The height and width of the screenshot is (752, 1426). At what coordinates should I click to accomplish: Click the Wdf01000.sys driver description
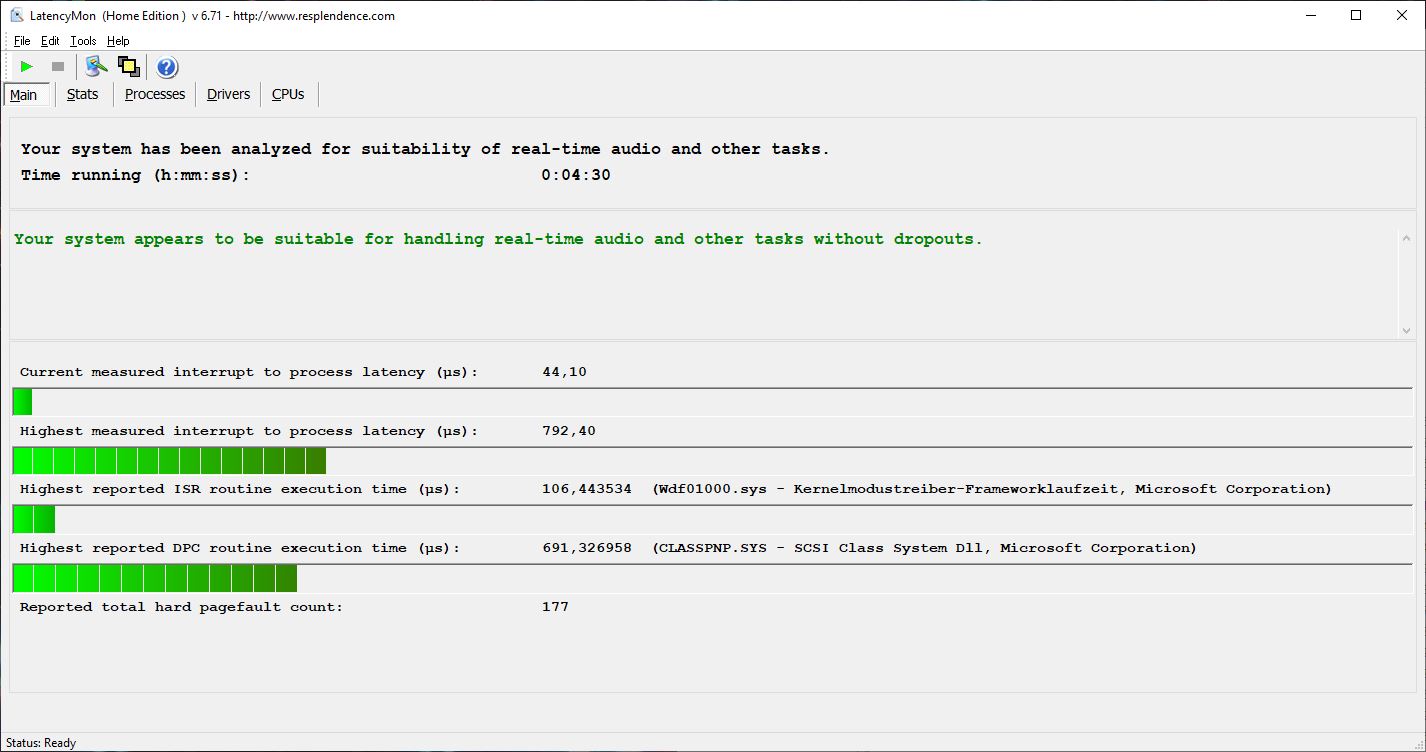(x=991, y=489)
